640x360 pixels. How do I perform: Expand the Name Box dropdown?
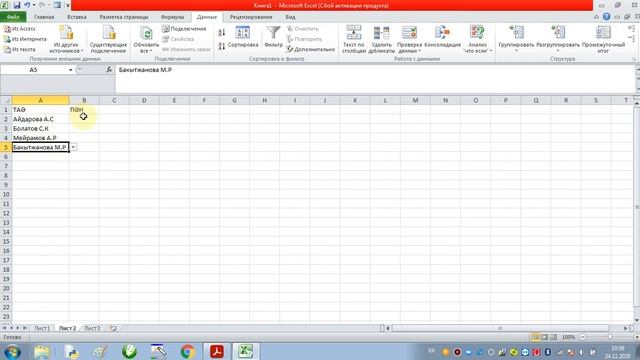pyautogui.click(x=71, y=70)
